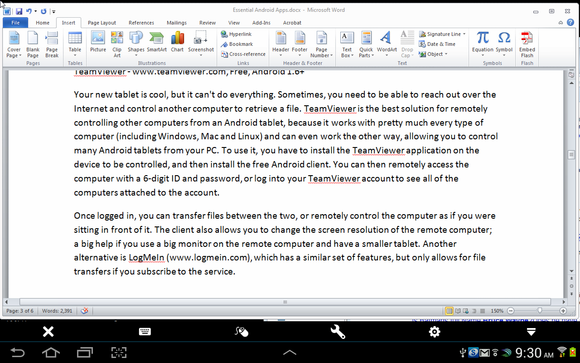580x363 pixels.
Task: Add a Bookmark
Action: pos(237,44)
